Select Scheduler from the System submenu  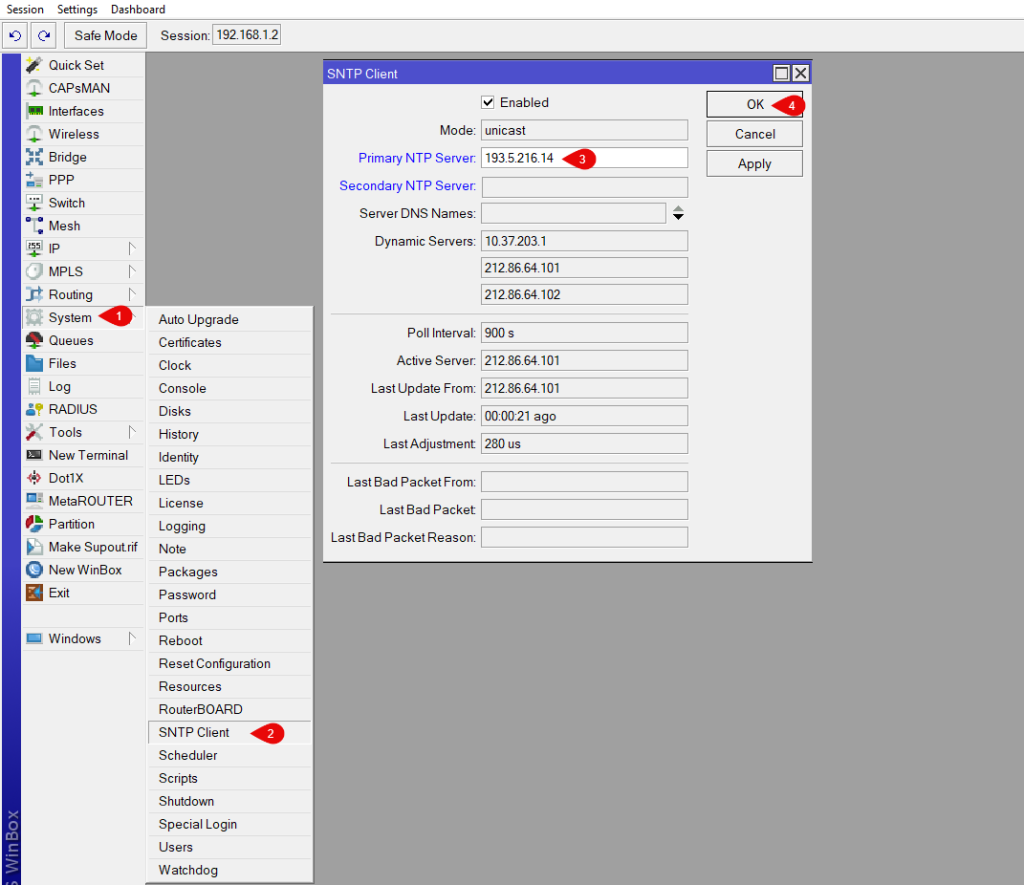point(188,756)
